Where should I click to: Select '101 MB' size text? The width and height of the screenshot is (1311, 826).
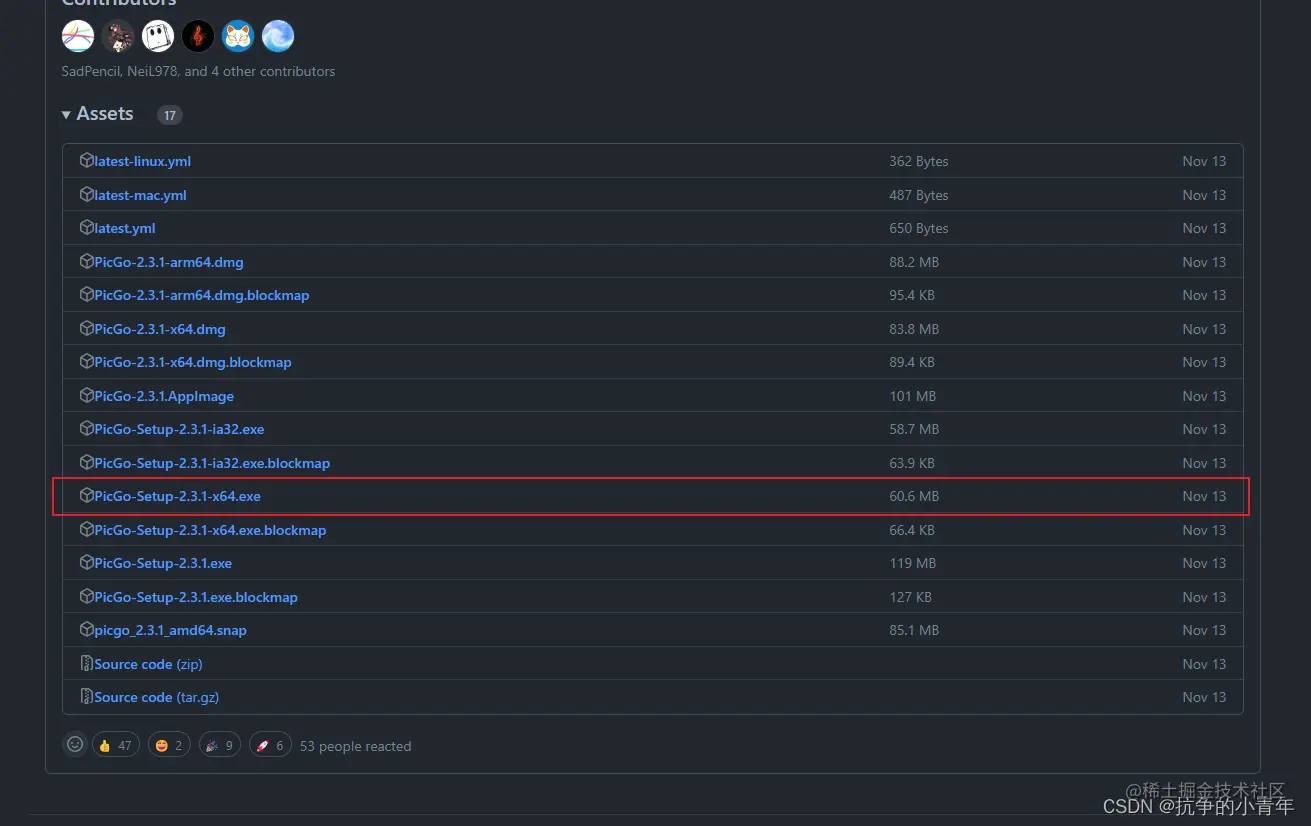(x=912, y=396)
